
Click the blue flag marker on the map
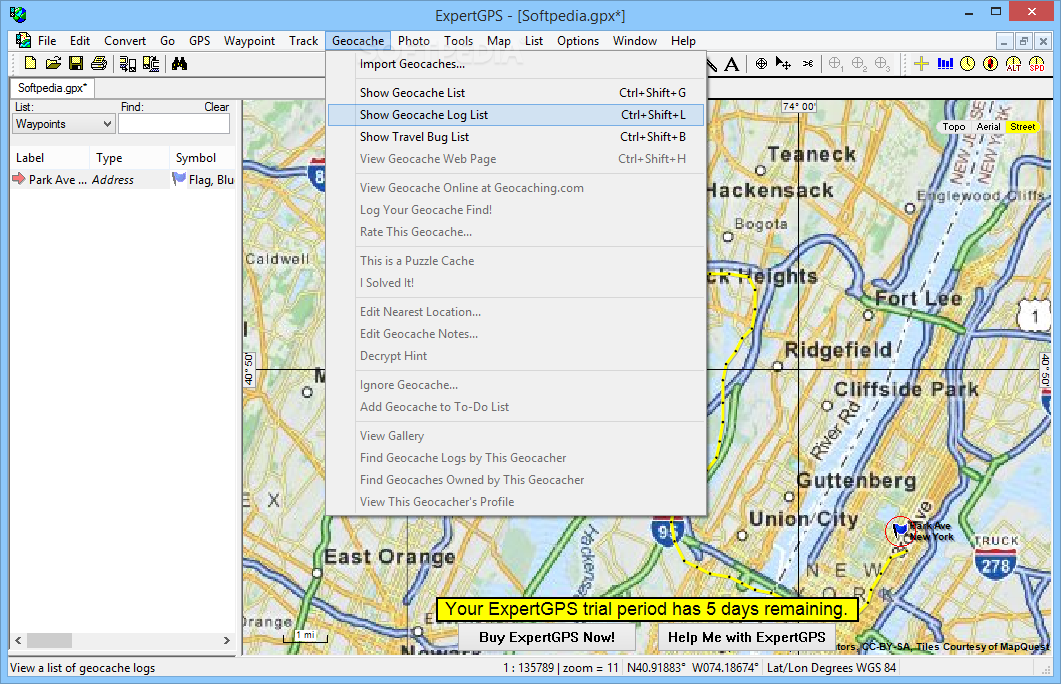(901, 529)
